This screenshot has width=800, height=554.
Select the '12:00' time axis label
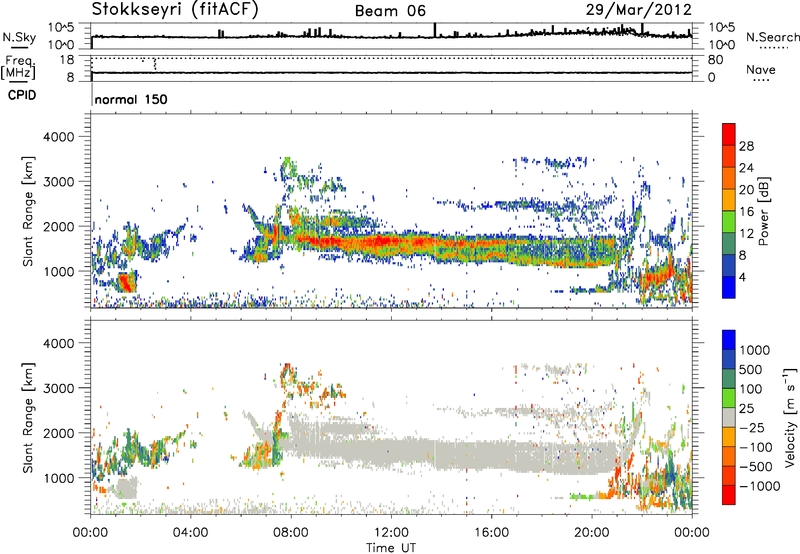(x=391, y=533)
